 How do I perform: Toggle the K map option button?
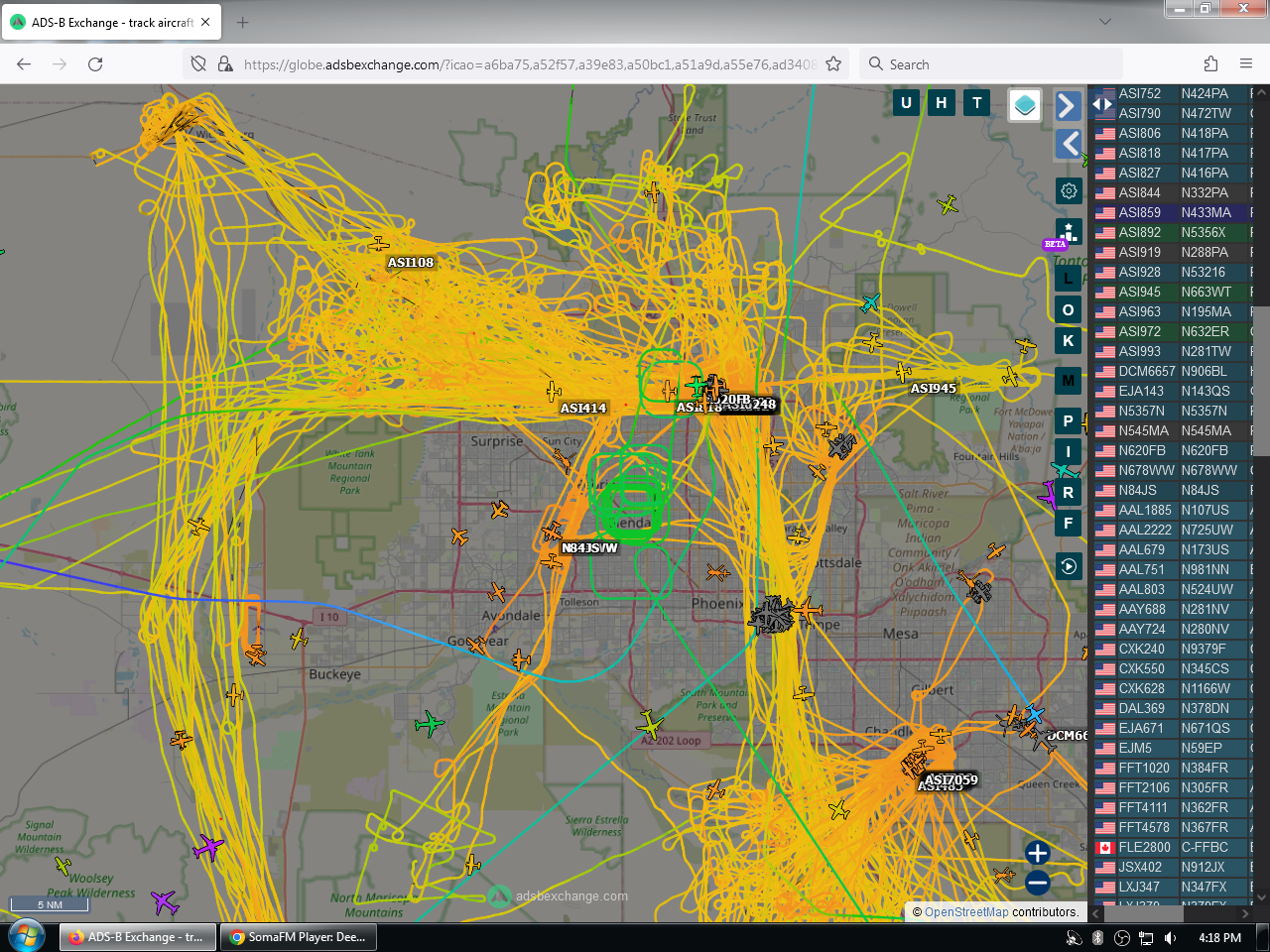[x=1069, y=340]
